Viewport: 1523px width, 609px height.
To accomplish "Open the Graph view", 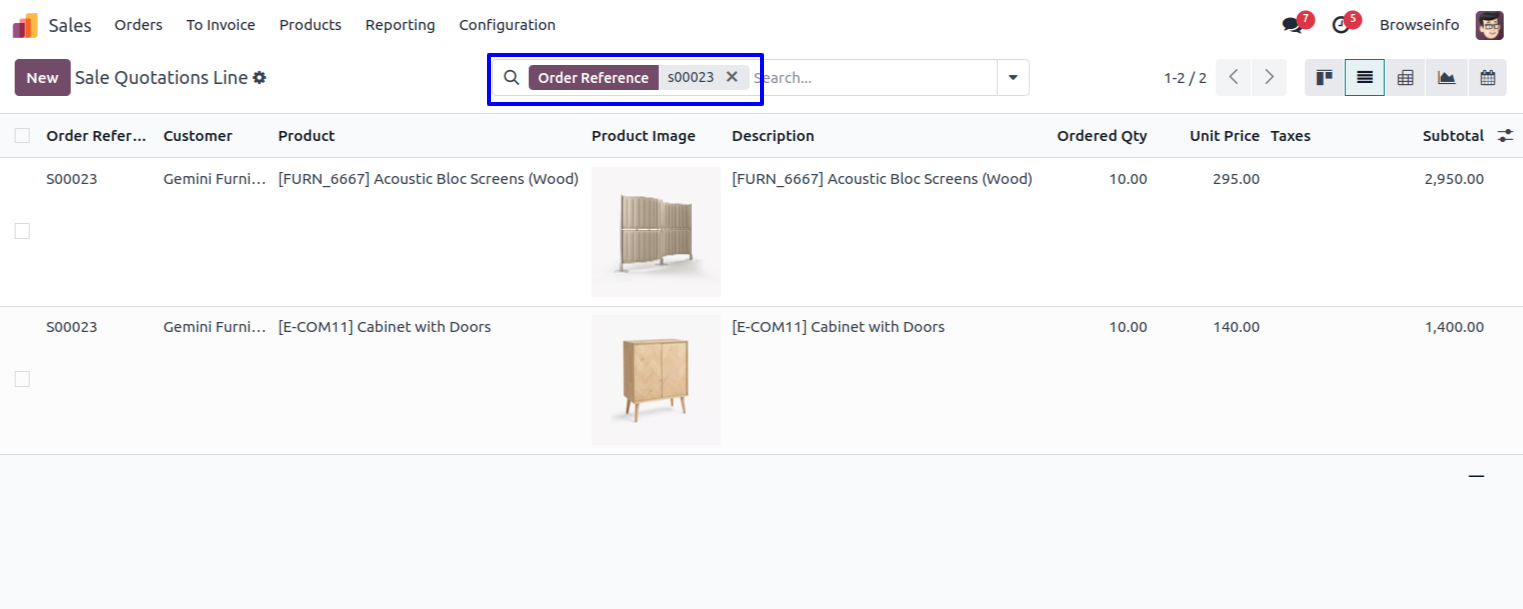I will coord(1446,78).
